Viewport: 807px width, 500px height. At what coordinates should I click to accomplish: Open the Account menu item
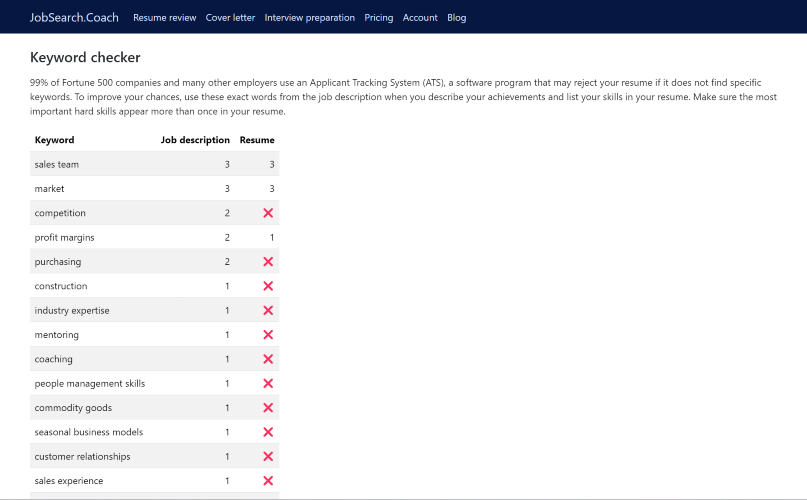point(420,18)
